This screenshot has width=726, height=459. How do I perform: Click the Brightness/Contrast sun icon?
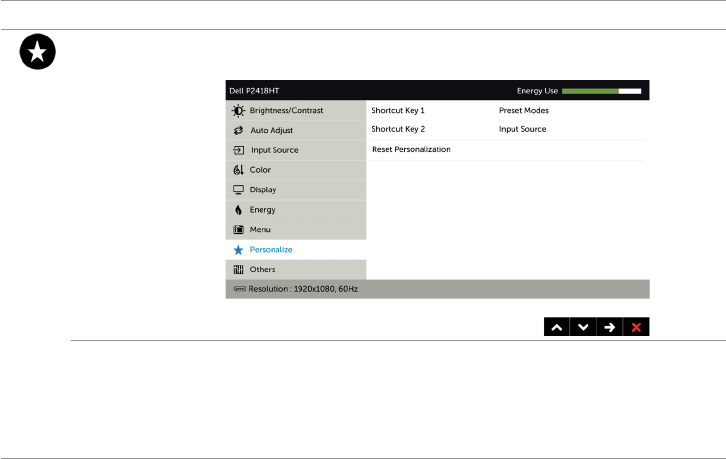(x=238, y=111)
